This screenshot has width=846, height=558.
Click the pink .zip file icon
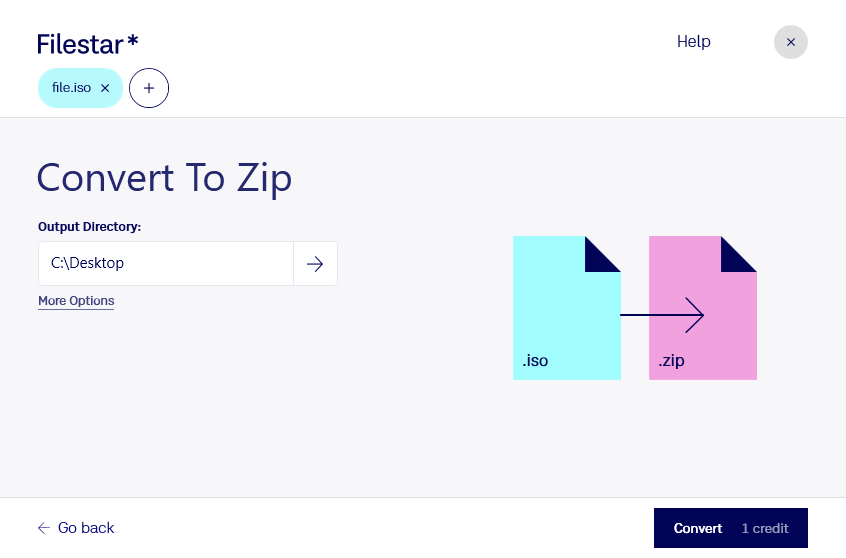[702, 308]
